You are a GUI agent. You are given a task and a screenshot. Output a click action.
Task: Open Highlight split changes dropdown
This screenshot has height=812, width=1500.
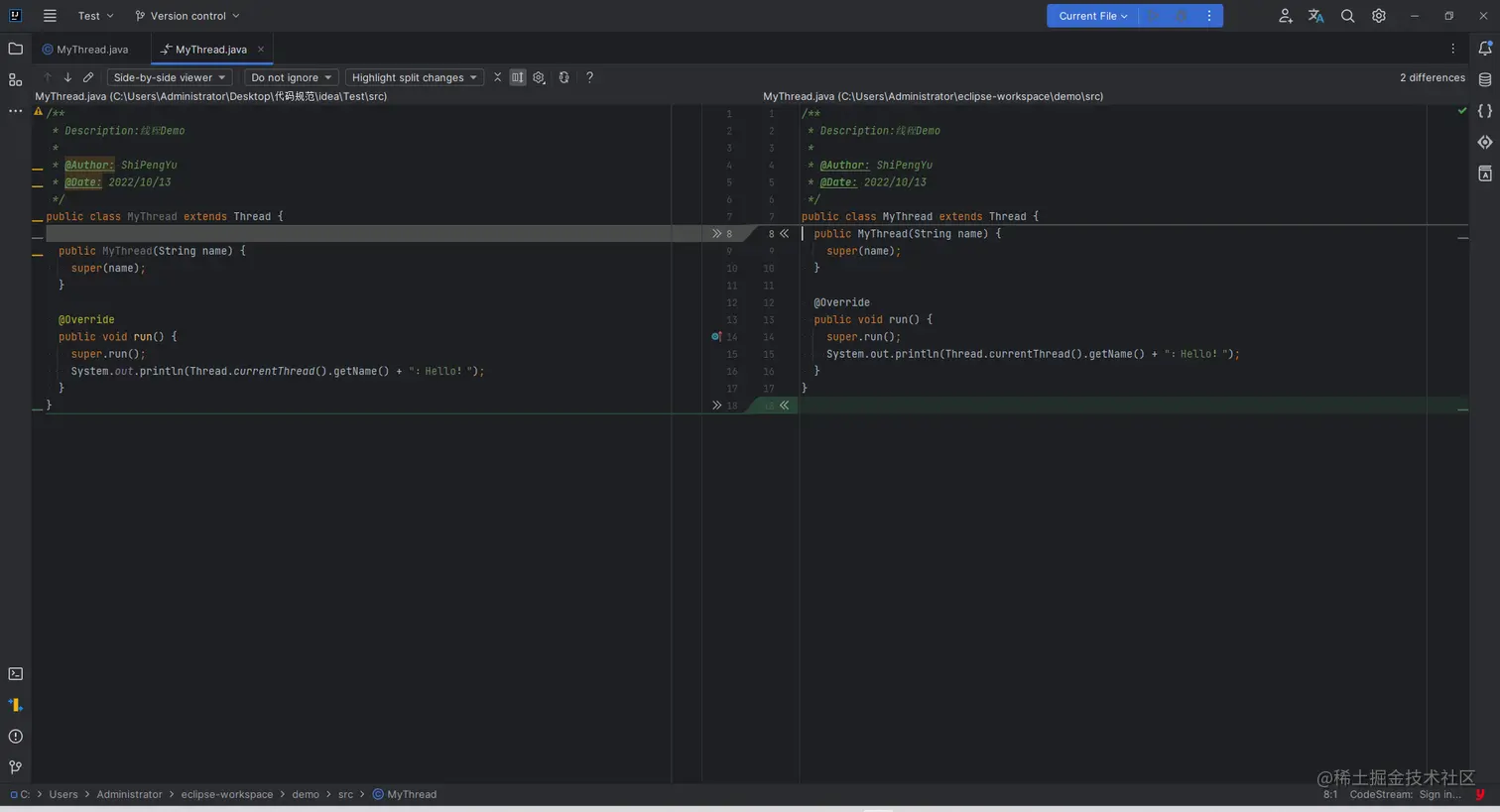coord(415,77)
